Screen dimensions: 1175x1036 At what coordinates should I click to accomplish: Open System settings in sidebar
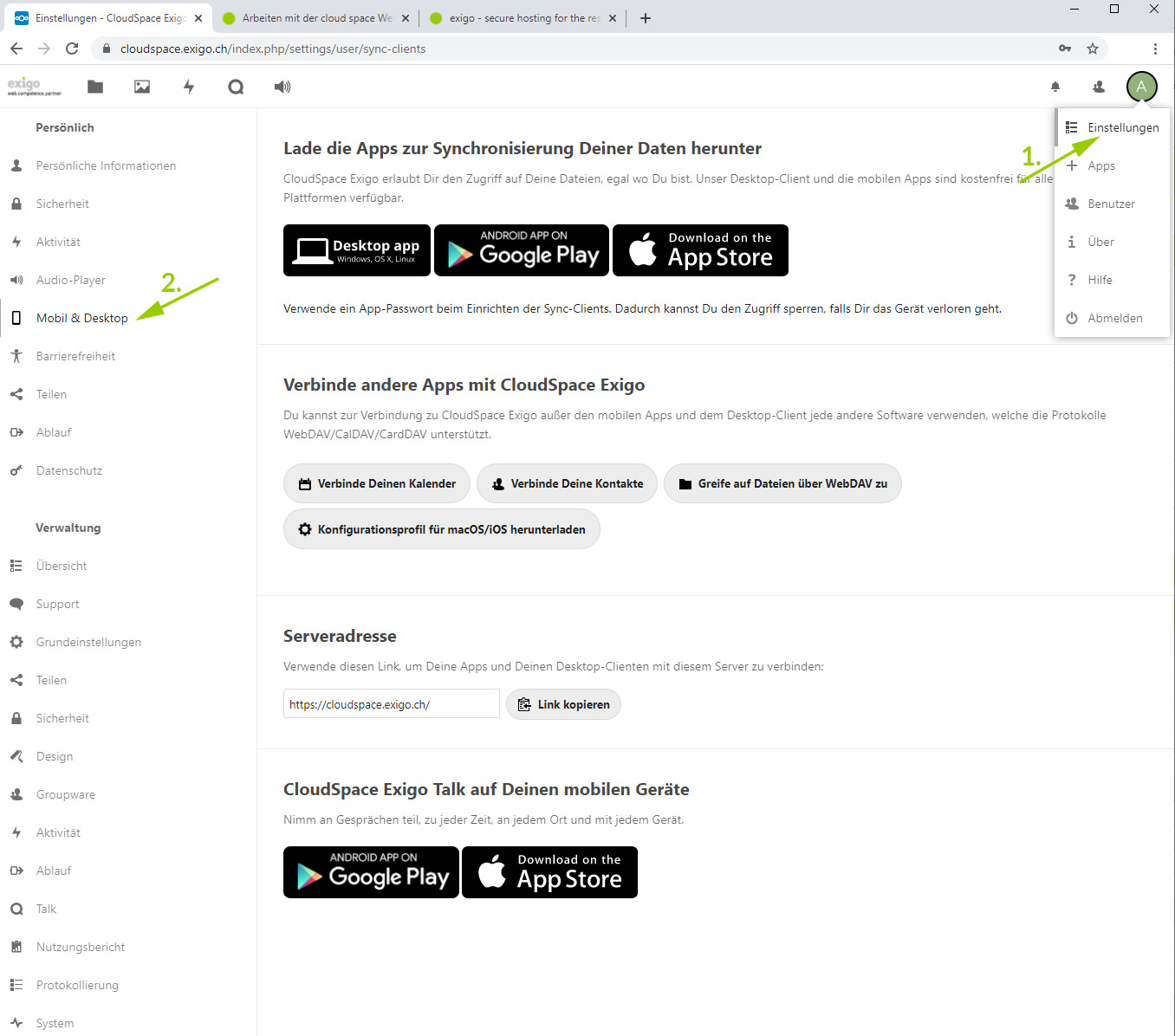[x=128, y=1023]
